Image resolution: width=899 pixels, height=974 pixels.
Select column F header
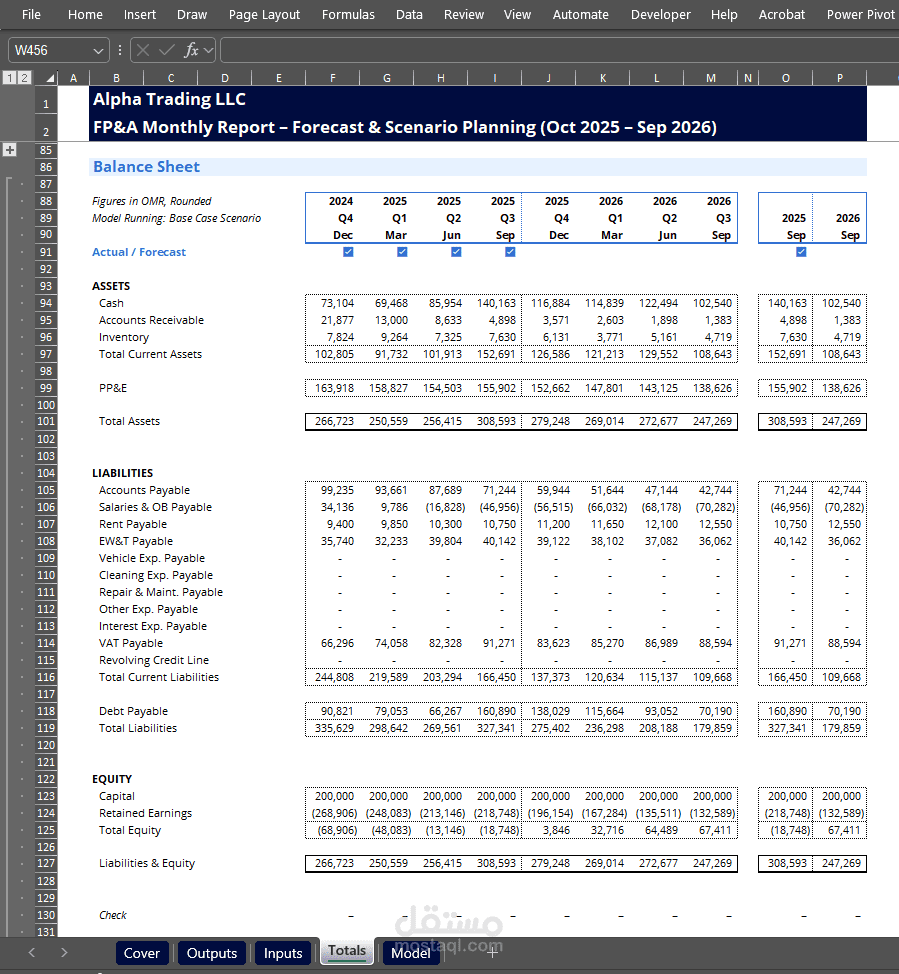point(332,78)
